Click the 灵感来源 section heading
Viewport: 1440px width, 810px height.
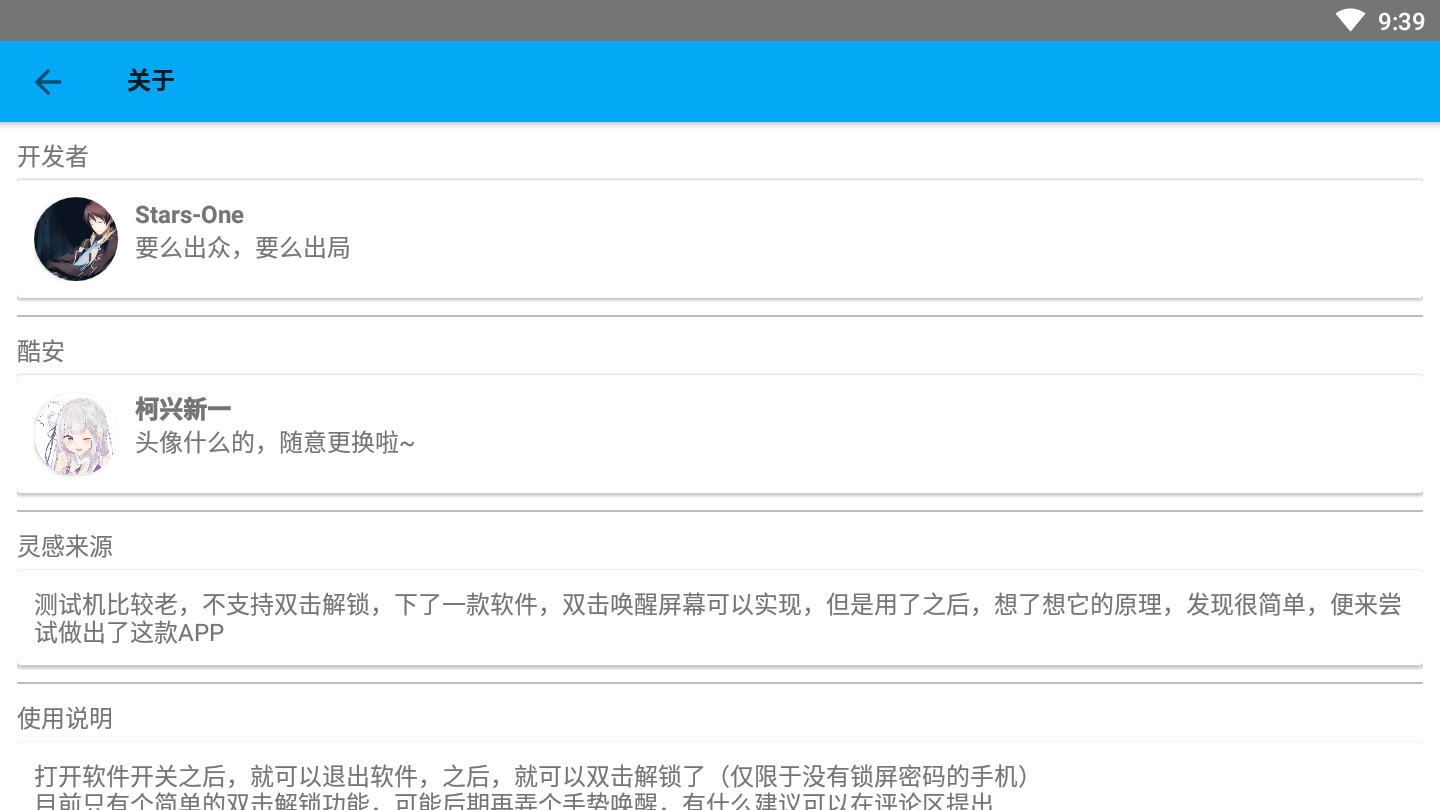65,546
